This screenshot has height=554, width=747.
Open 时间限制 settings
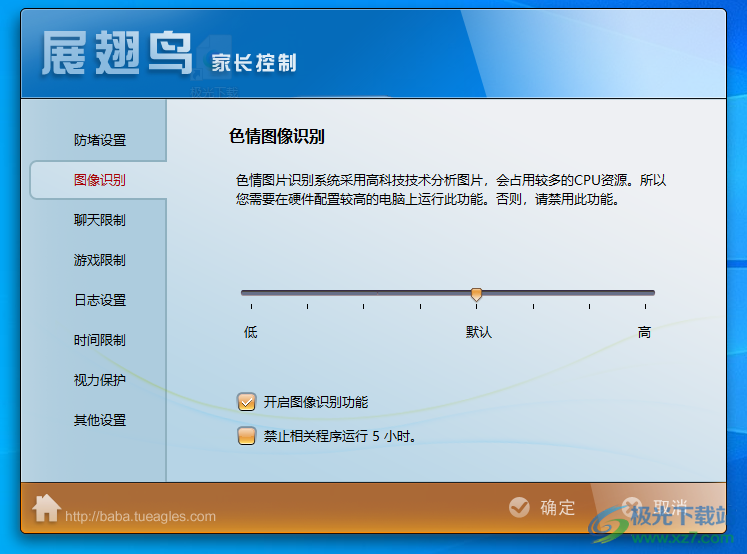tap(100, 340)
